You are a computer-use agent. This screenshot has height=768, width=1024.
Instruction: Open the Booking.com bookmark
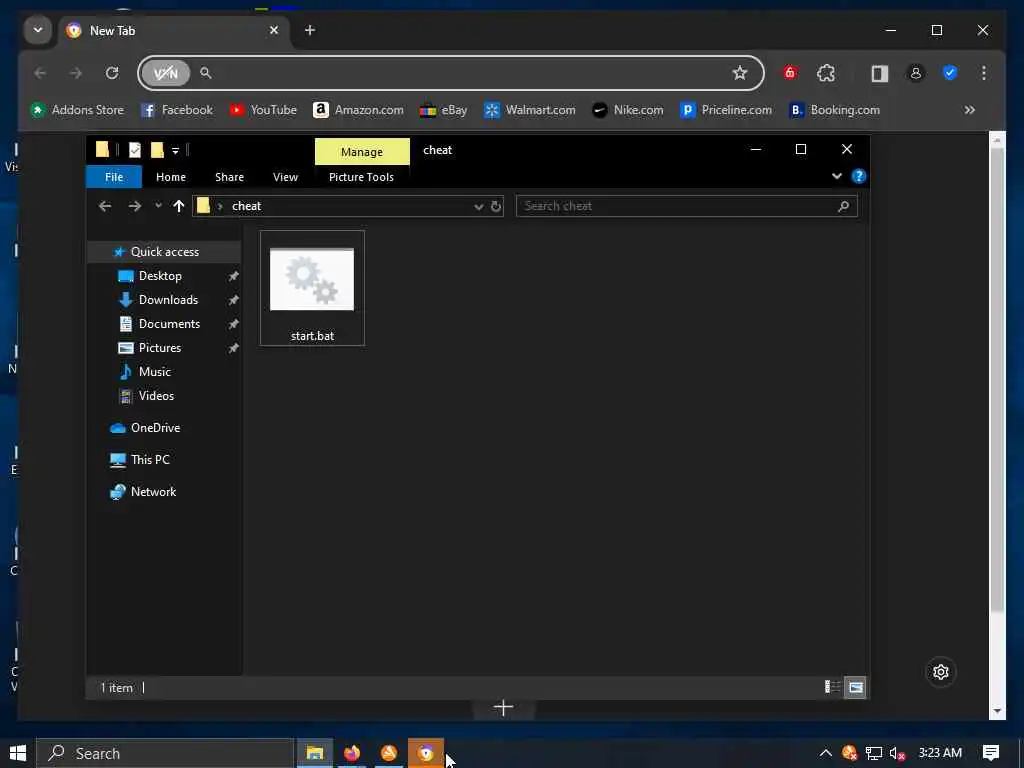(x=835, y=110)
